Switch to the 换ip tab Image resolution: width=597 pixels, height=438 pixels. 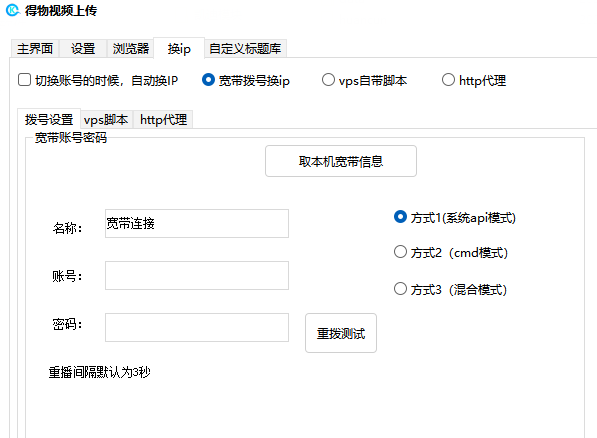click(x=179, y=48)
